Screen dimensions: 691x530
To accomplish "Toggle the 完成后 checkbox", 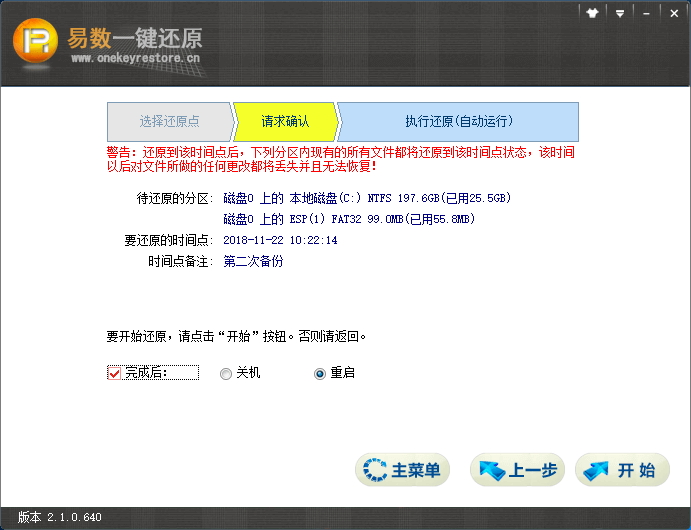I will (x=113, y=373).
